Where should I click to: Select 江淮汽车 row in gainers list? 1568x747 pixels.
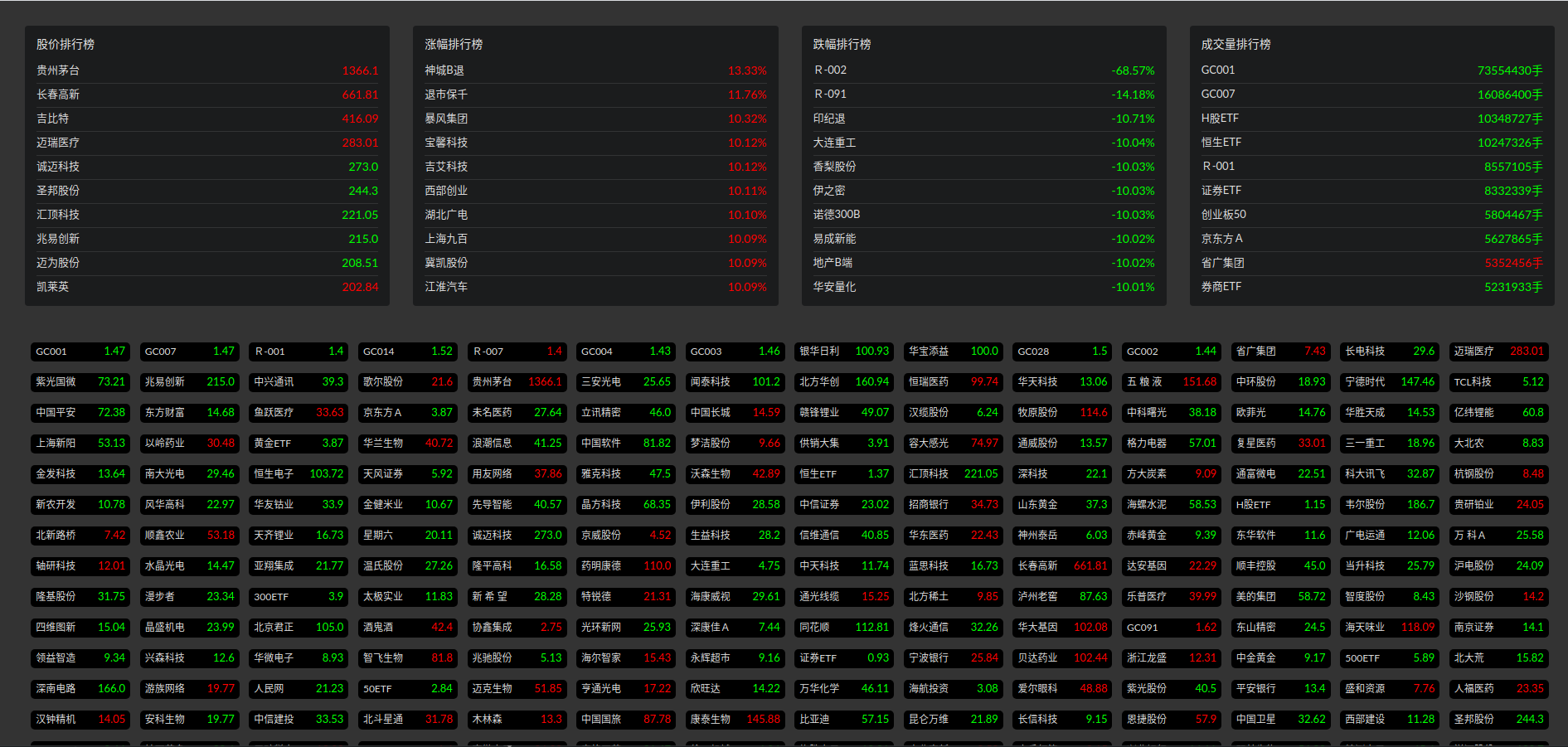point(595,287)
